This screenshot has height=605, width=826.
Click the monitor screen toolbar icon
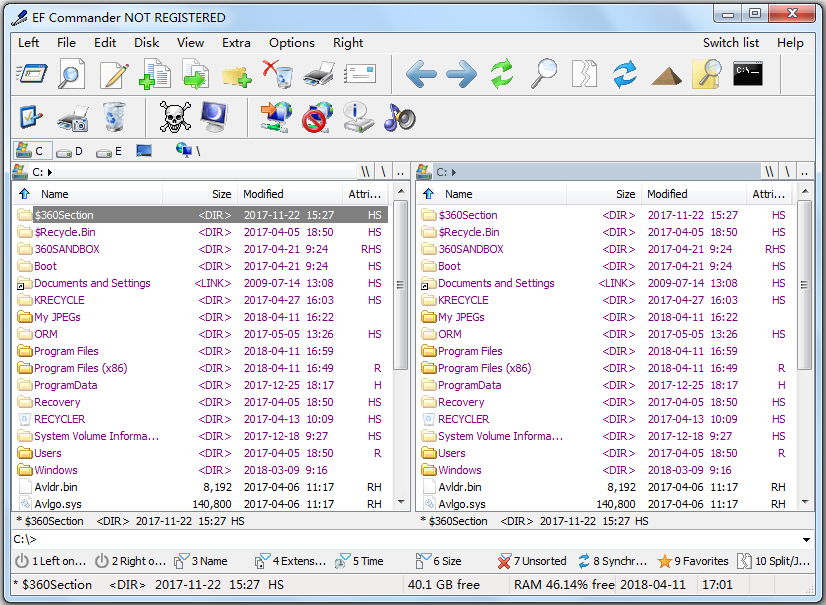(x=215, y=116)
